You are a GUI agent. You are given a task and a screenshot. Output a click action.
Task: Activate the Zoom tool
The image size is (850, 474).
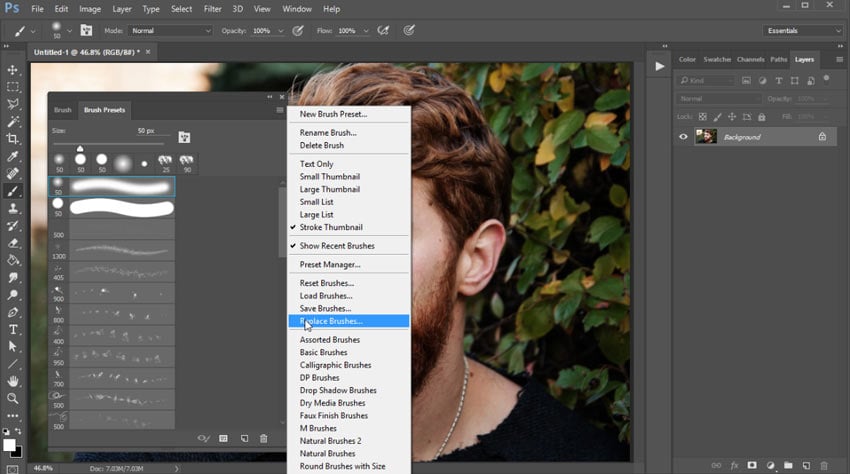tap(14, 398)
